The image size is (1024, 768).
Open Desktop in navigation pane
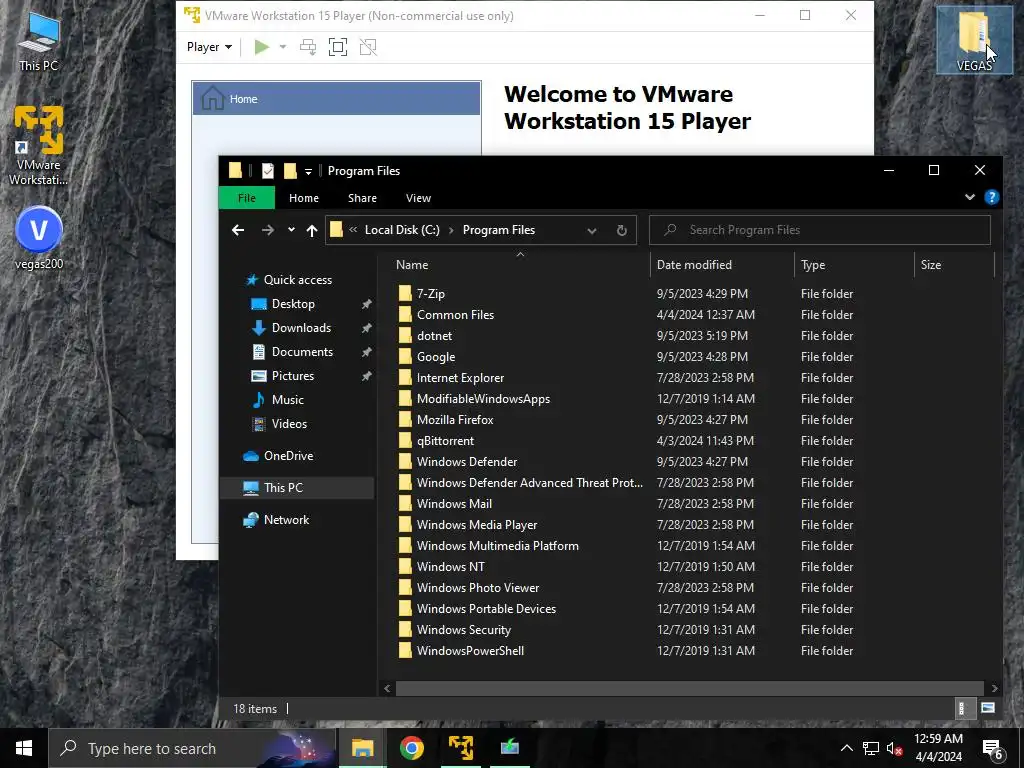[x=293, y=304]
